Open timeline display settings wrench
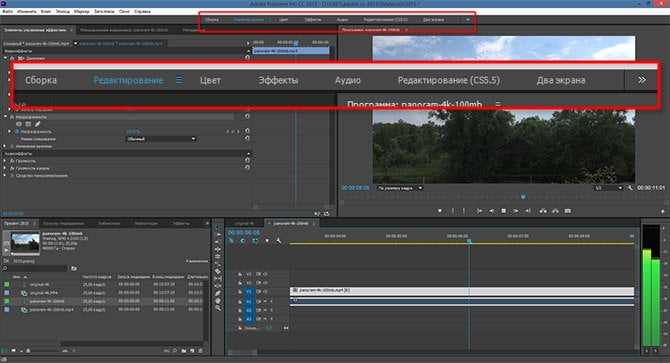Image resolution: width=670 pixels, height=363 pixels. 279,240
